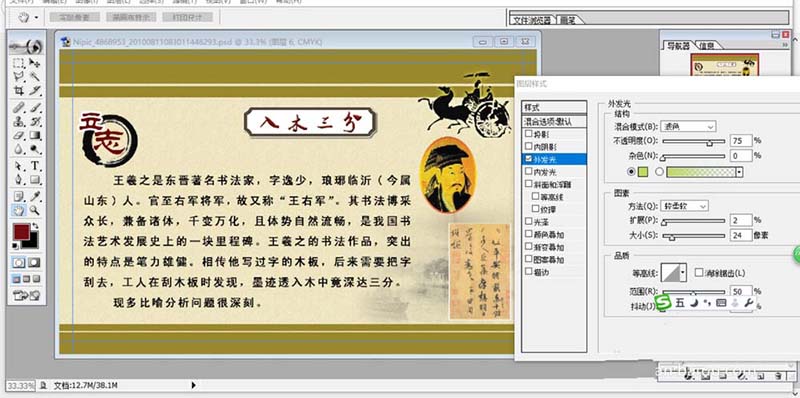Click Jump to ImageReady icon
This screenshot has height=398, width=800.
(27, 295)
